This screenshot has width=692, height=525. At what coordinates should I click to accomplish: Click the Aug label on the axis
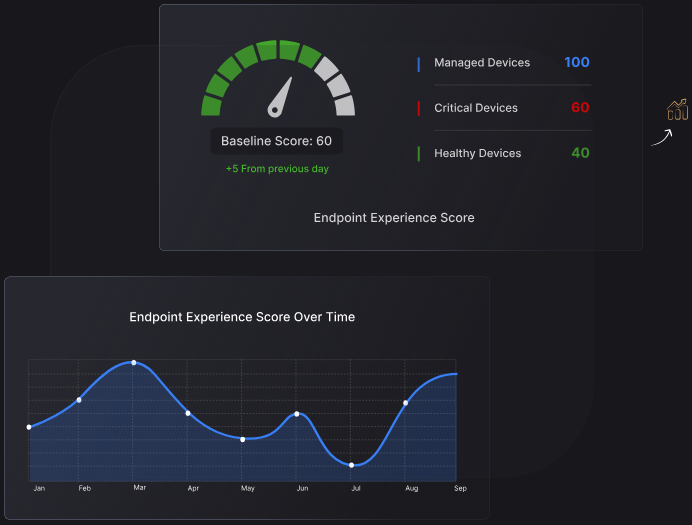click(x=411, y=488)
